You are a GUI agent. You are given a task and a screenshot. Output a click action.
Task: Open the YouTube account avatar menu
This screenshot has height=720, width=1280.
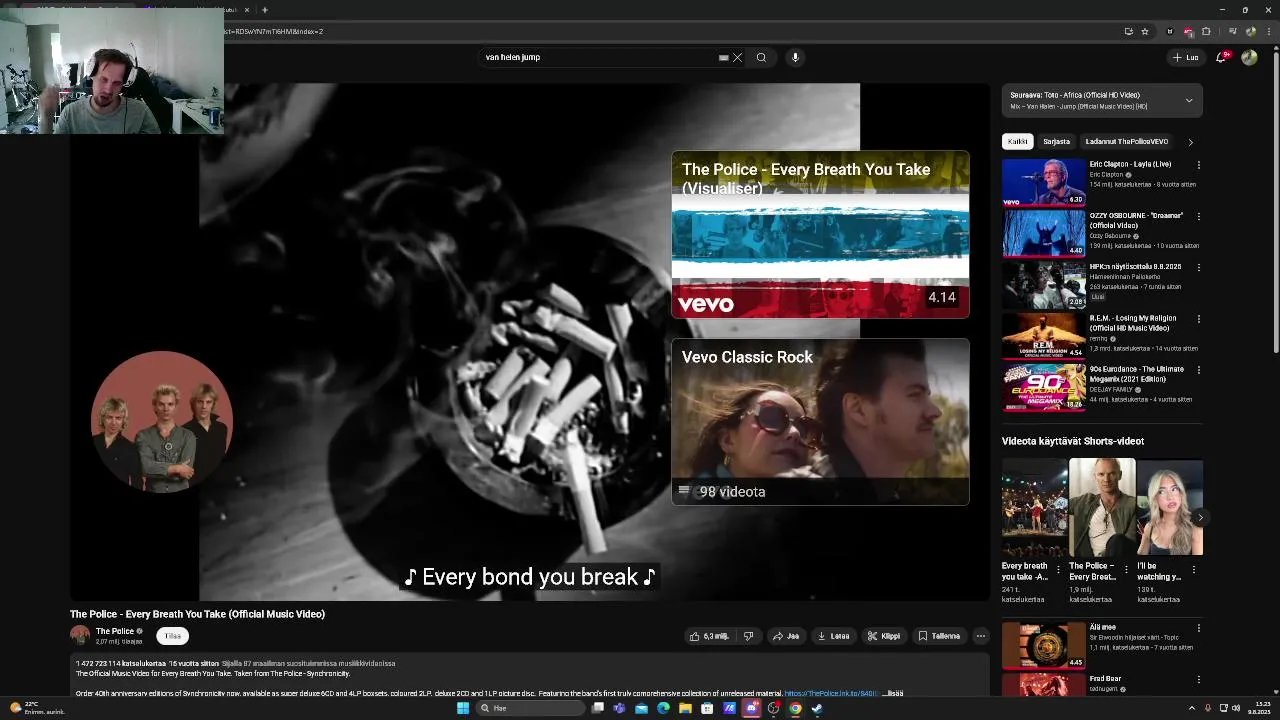pos(1249,57)
